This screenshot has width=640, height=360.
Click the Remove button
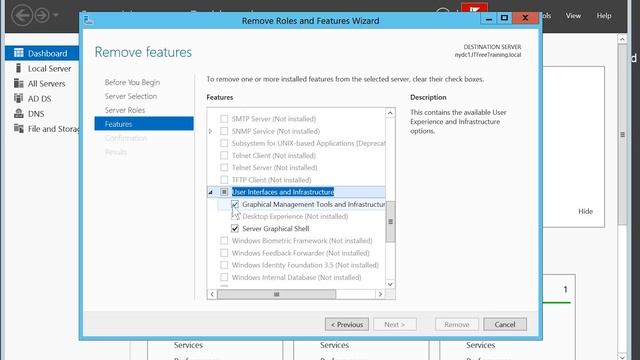pyautogui.click(x=457, y=324)
